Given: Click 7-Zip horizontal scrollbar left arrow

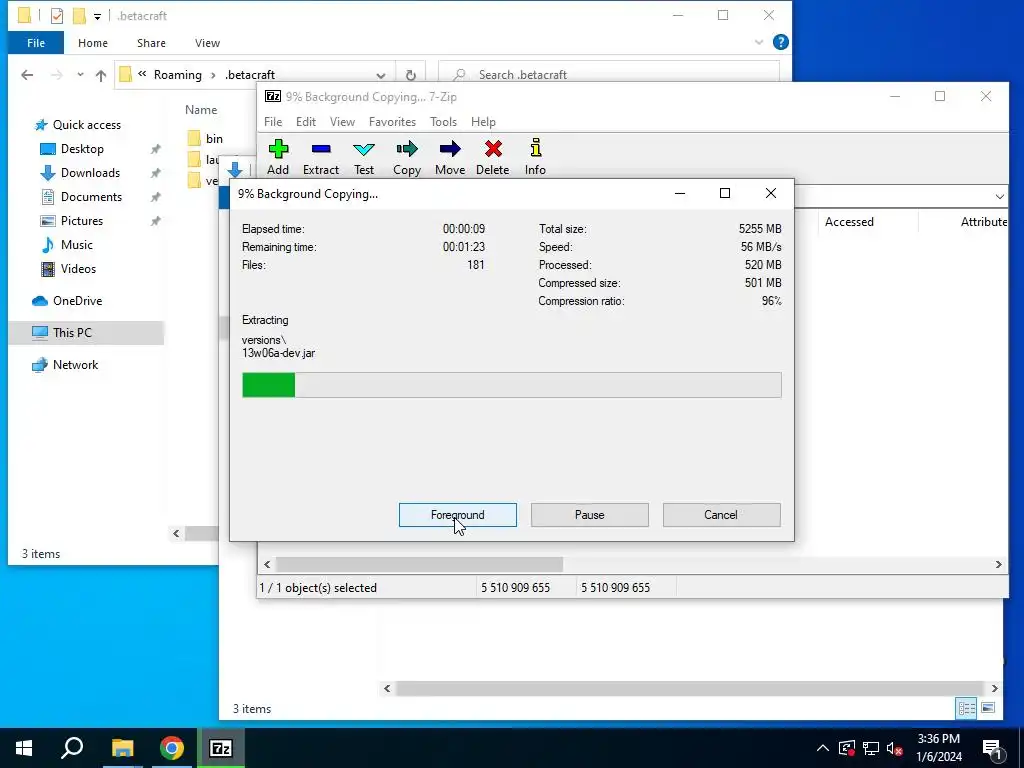Looking at the screenshot, I should 266,564.
